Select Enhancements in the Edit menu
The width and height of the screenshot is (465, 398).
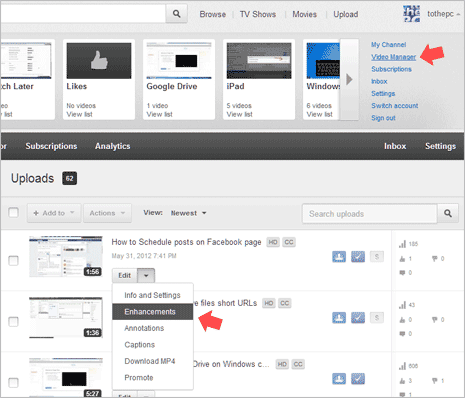point(152,312)
